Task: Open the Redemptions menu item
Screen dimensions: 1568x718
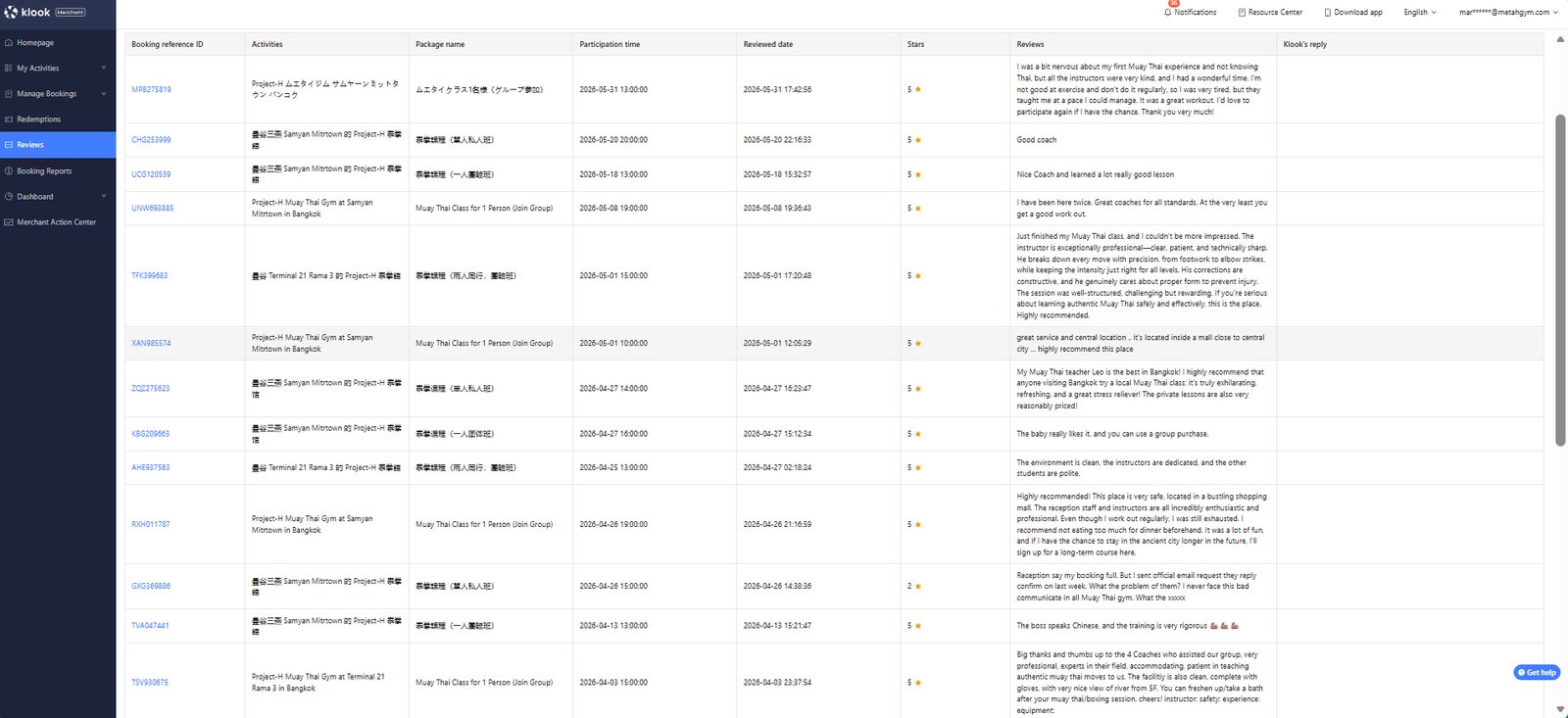Action: pos(58,120)
